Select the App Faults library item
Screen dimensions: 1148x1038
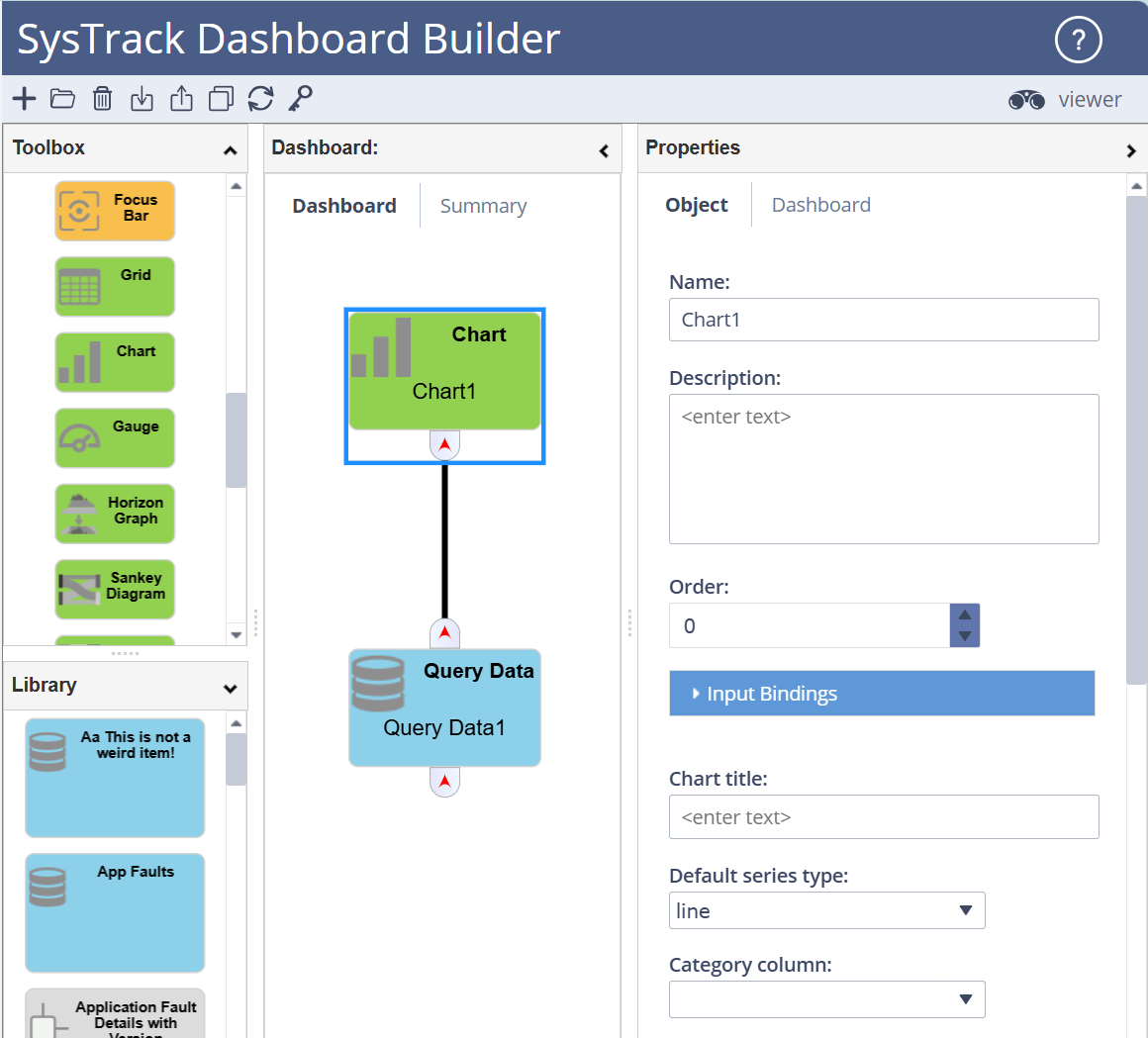(115, 912)
